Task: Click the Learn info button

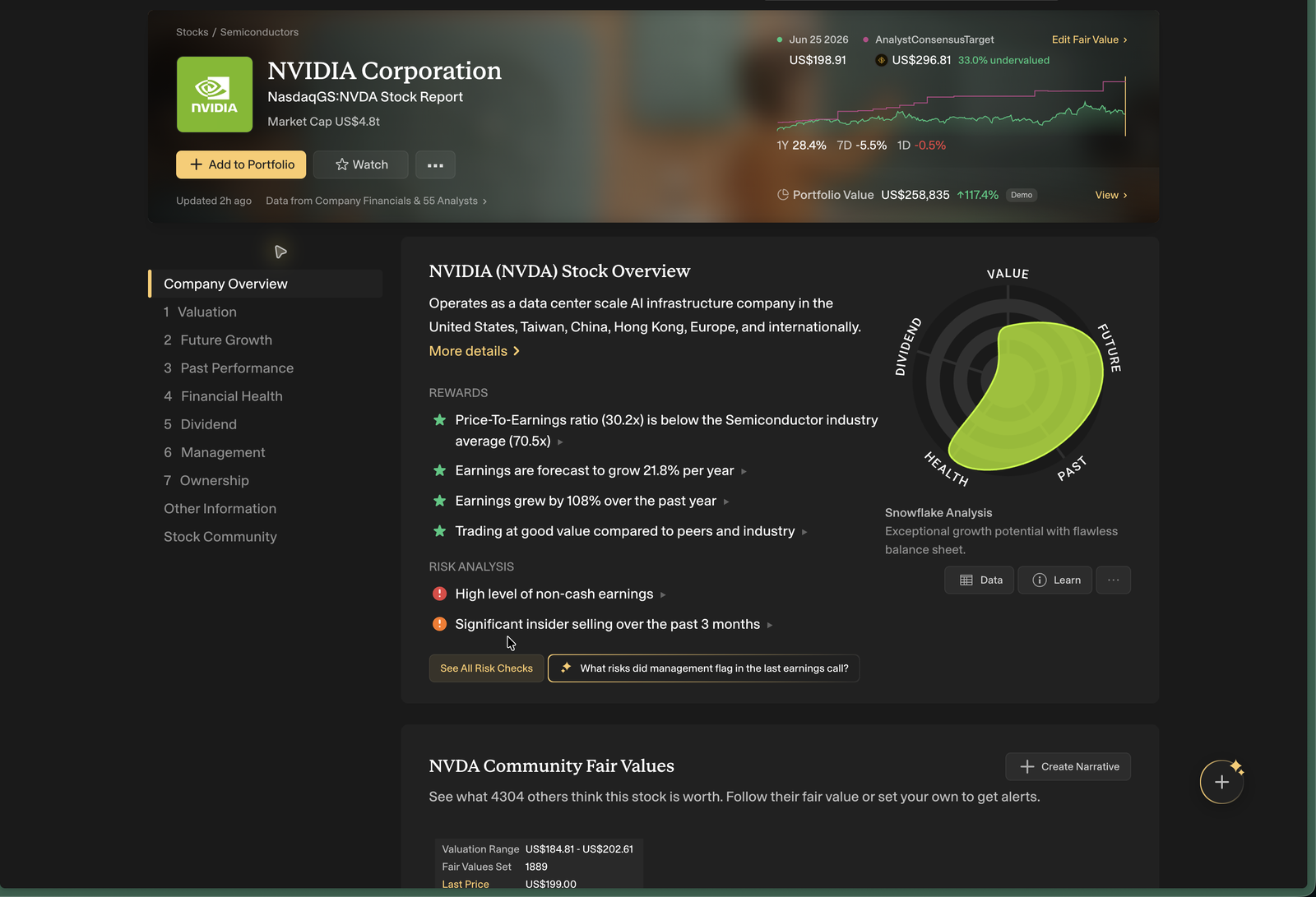Action: click(x=1055, y=580)
